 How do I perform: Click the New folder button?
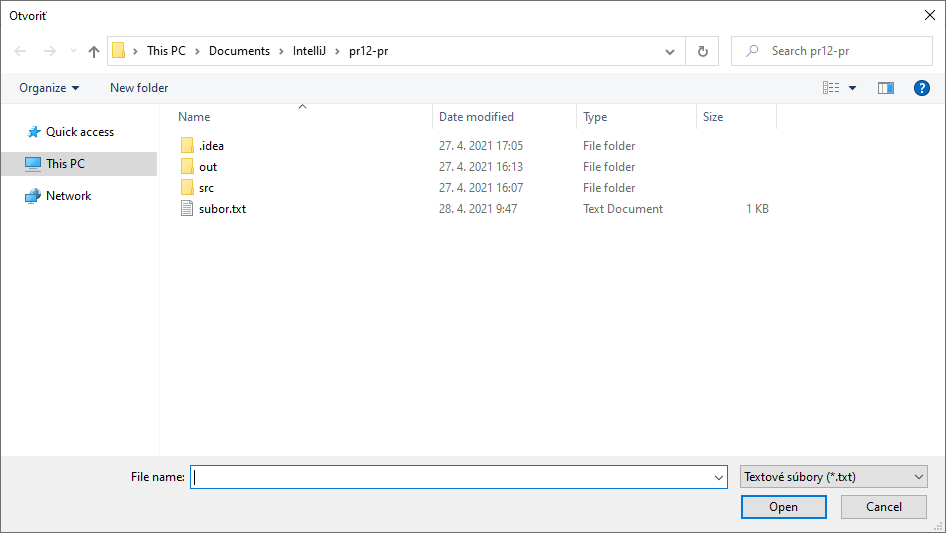(x=139, y=88)
